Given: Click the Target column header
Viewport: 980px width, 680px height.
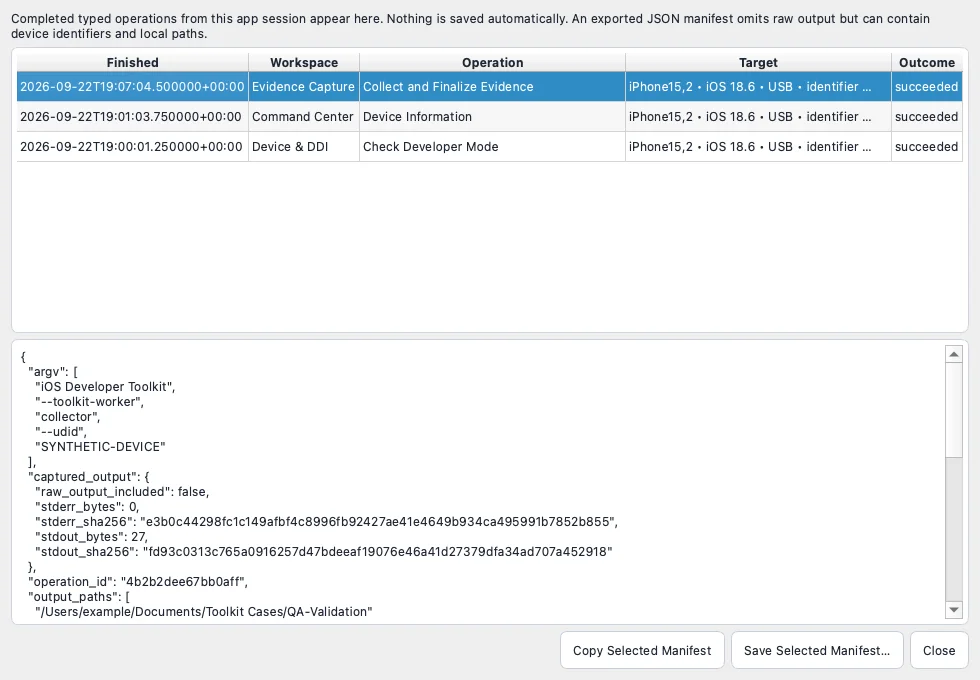Looking at the screenshot, I should coord(758,62).
